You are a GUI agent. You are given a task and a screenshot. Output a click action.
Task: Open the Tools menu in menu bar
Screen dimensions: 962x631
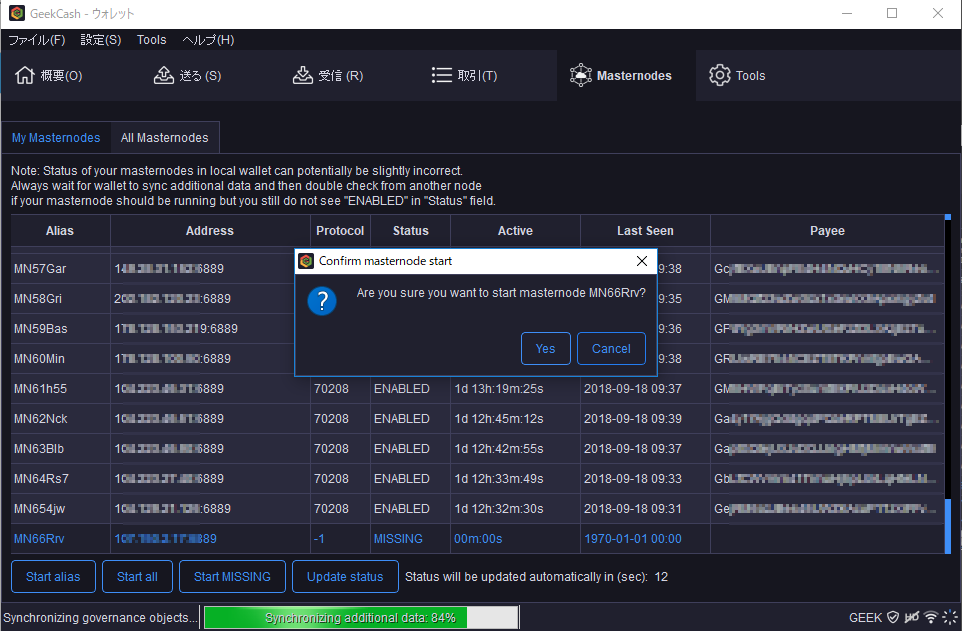(152, 40)
